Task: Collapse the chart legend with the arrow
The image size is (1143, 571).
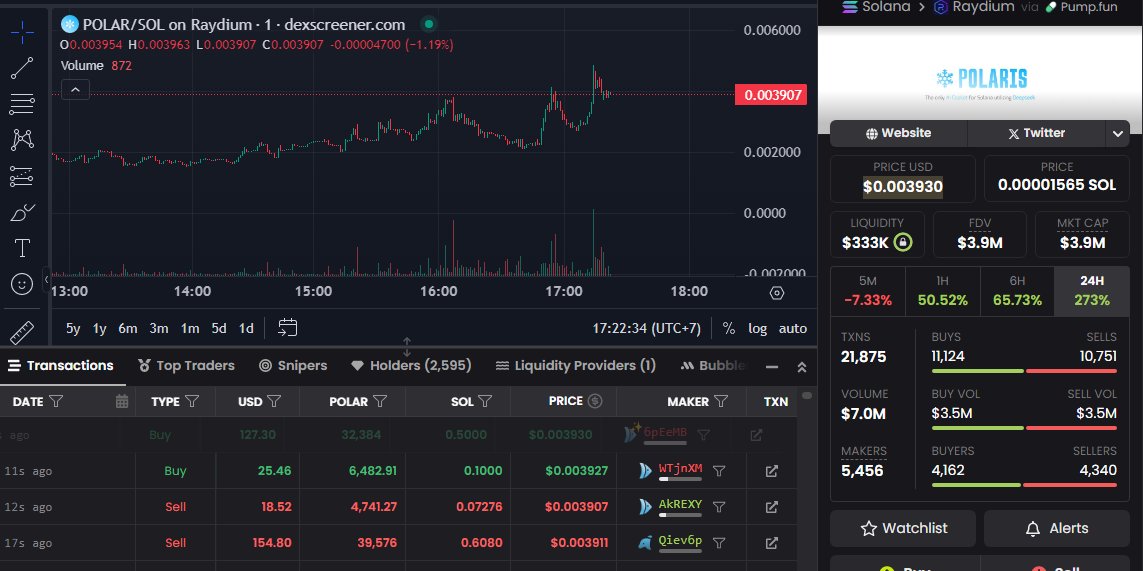Action: click(75, 90)
